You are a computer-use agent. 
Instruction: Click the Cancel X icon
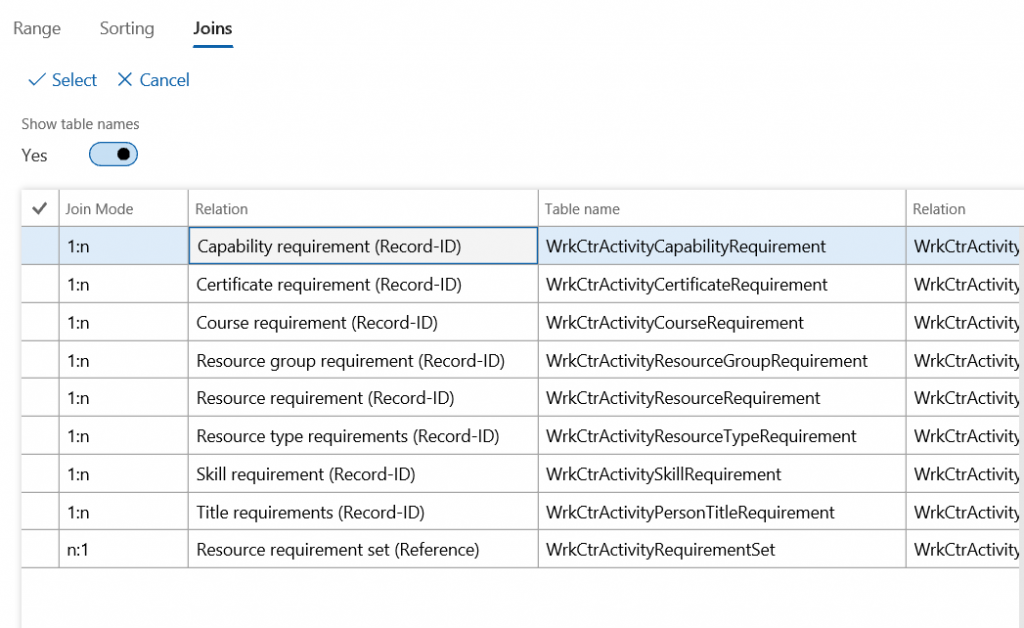[125, 80]
